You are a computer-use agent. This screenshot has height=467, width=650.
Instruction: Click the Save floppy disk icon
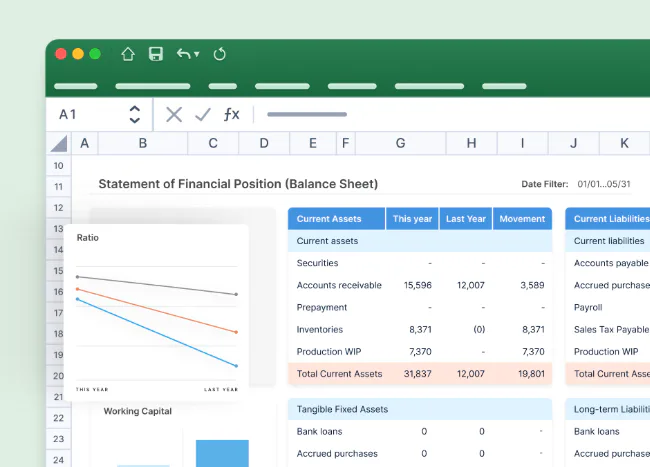point(156,54)
